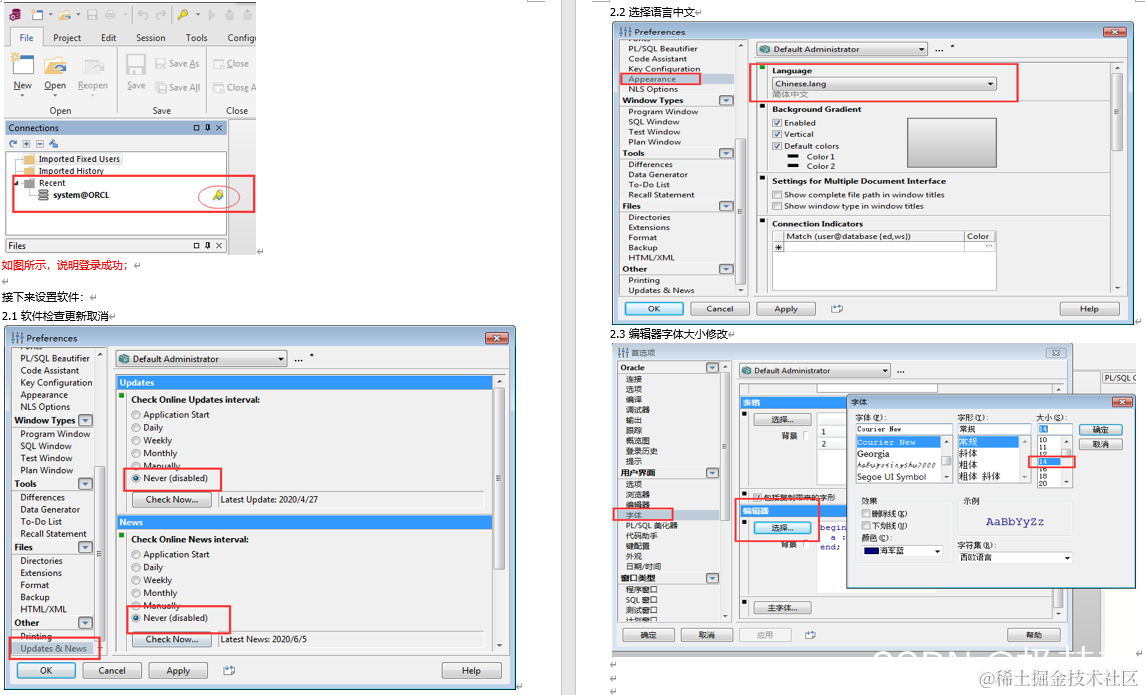
Task: Select the system@ORCL connection
Action: click(x=80, y=196)
